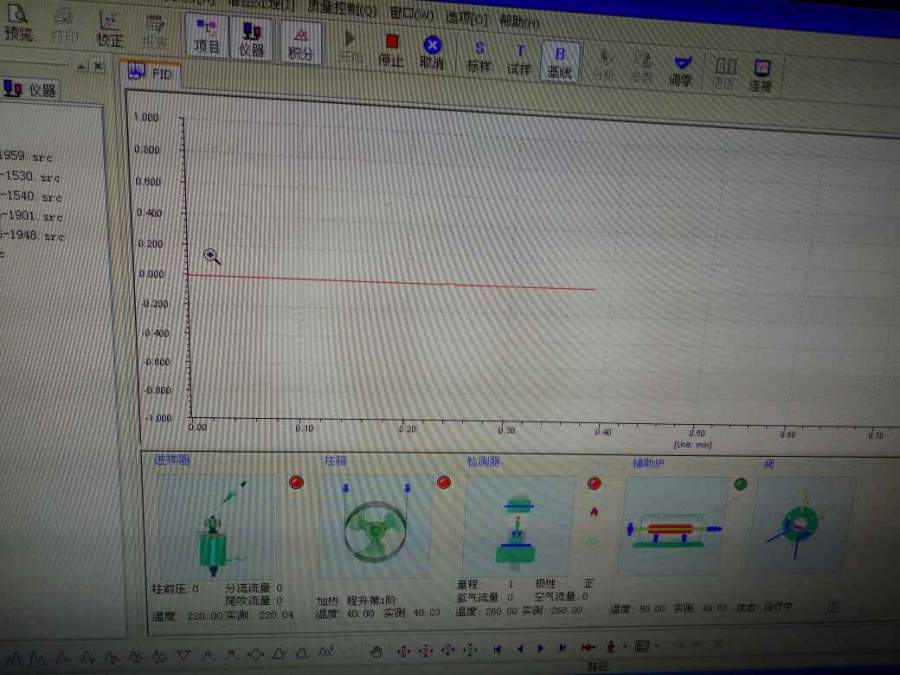
Task: Select the file ending in -1901.src
Action: point(32,216)
